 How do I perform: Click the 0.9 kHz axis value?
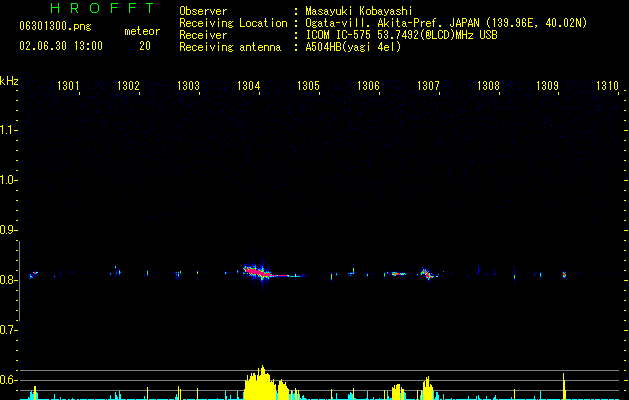(x=8, y=230)
